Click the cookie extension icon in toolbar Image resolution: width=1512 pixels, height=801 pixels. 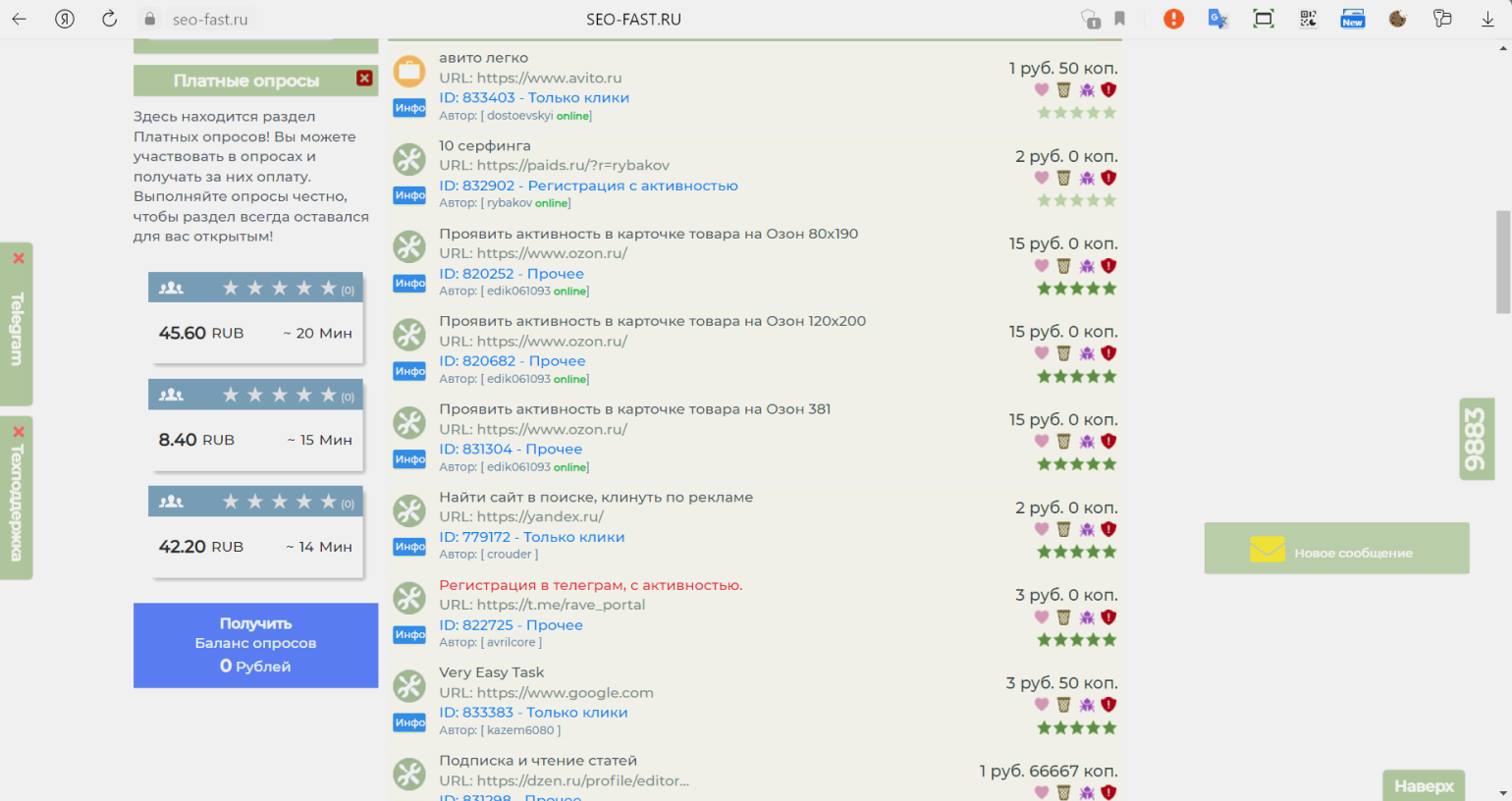coord(1398,19)
